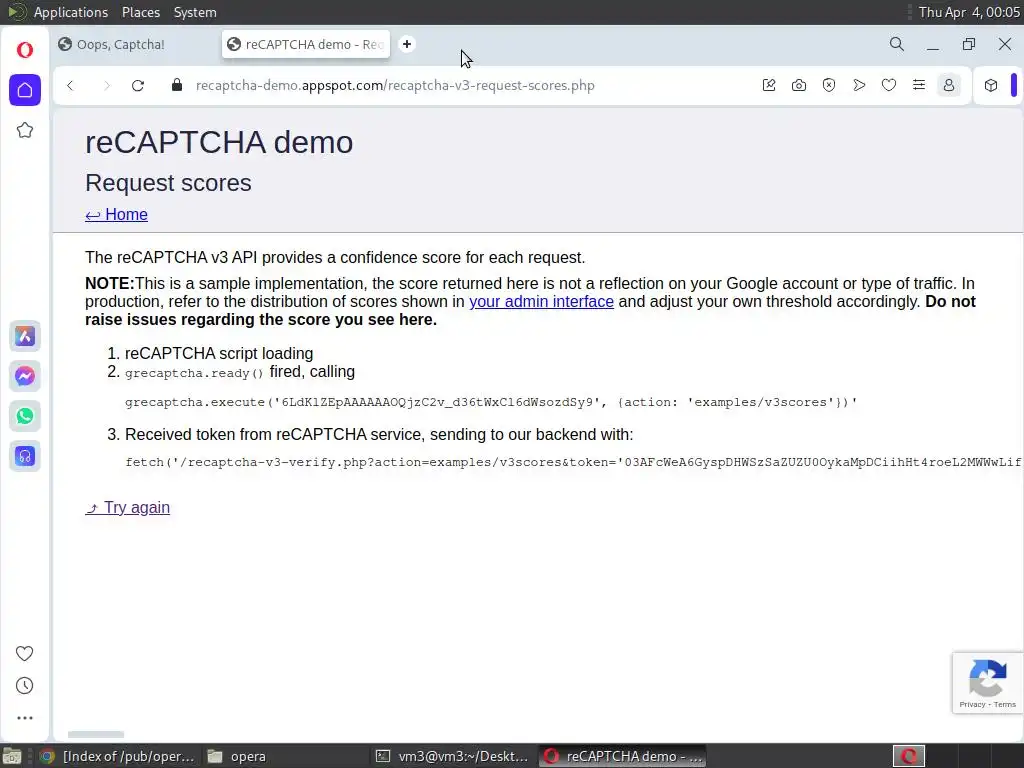Open a new tab with plus button
Image resolution: width=1024 pixels, height=768 pixels.
coord(407,44)
